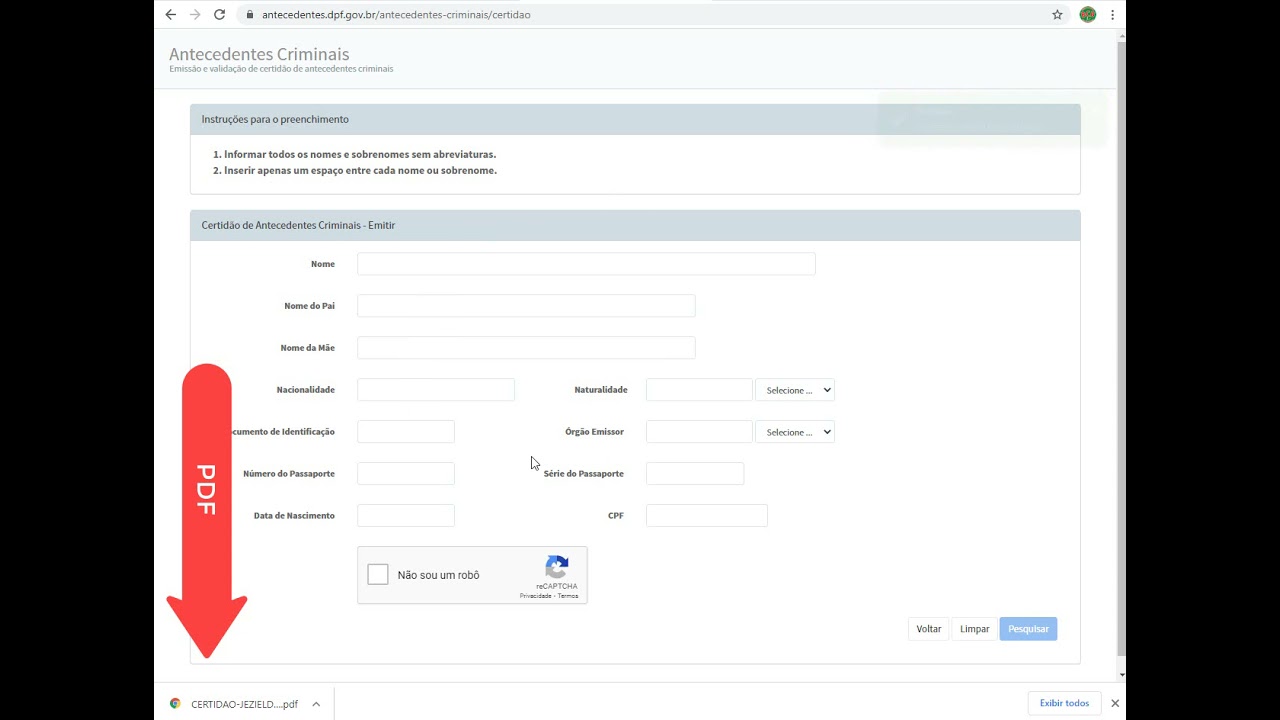This screenshot has width=1280, height=720.
Task: Click the Naturalidade text field
Action: (699, 390)
